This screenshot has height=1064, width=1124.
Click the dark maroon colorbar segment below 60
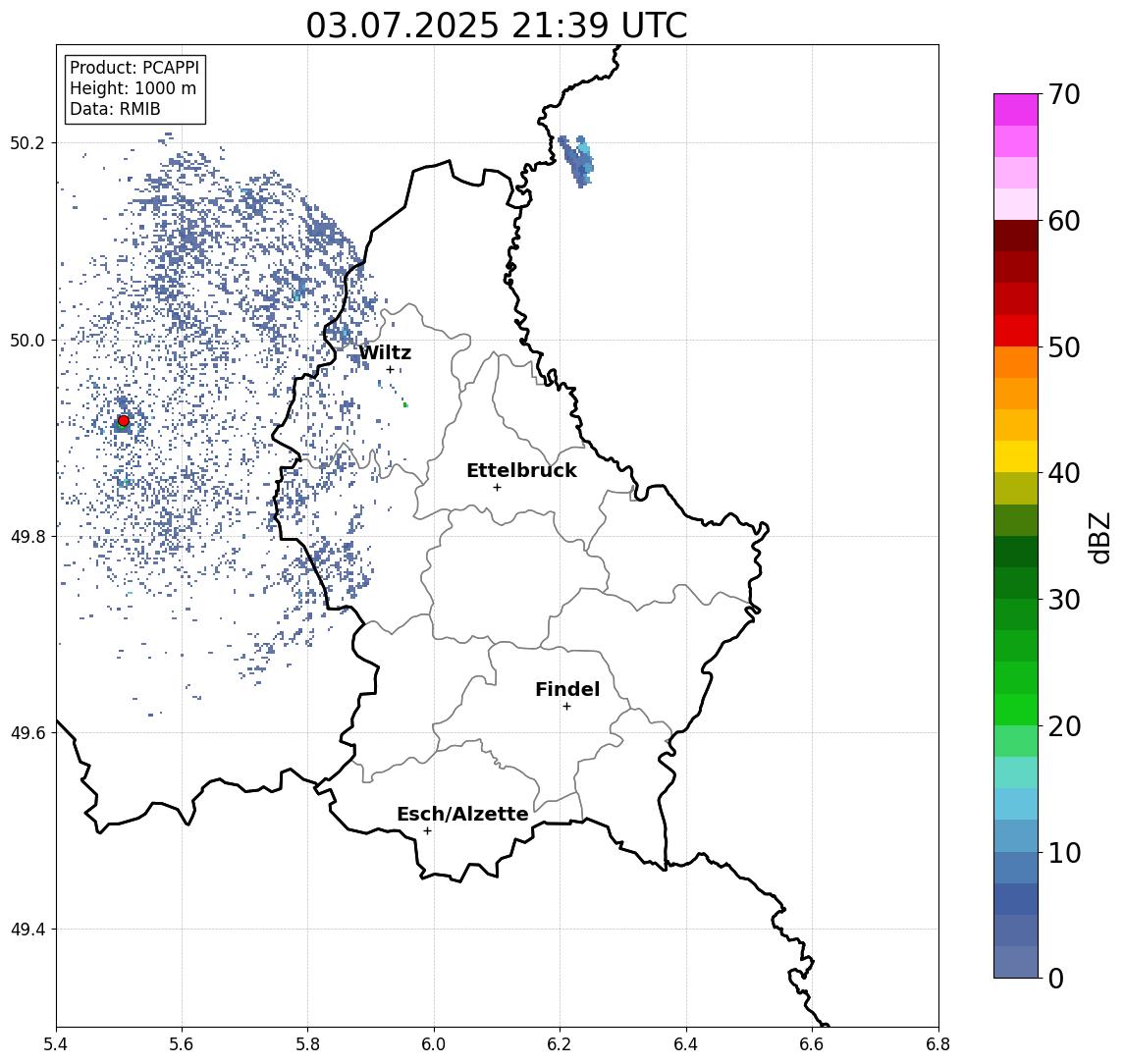tap(1016, 236)
